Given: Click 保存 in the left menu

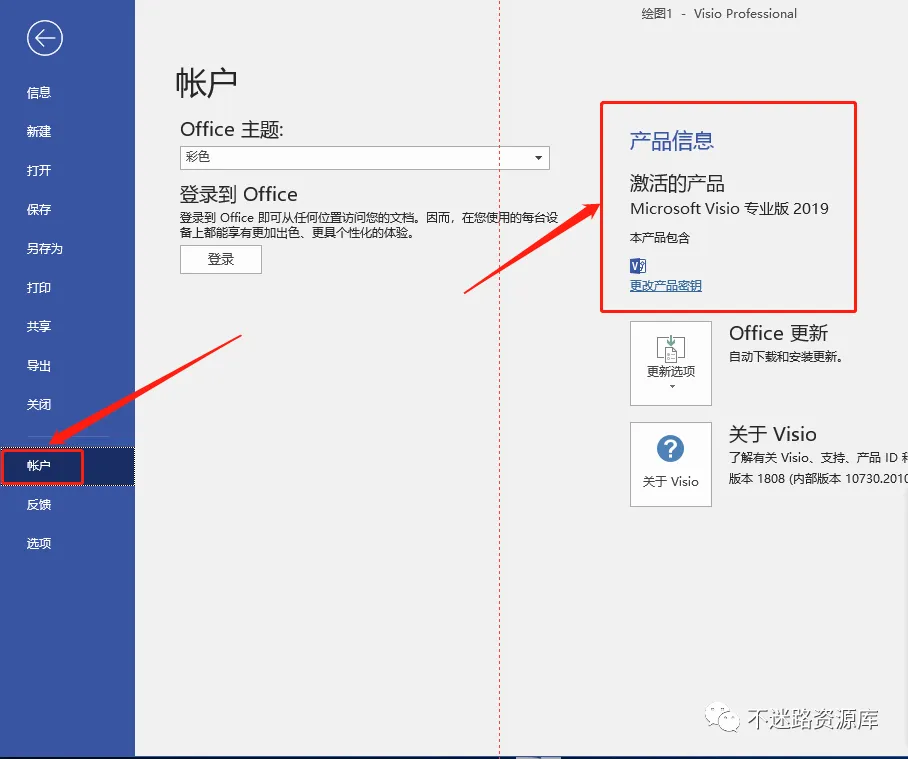Looking at the screenshot, I should coord(39,210).
